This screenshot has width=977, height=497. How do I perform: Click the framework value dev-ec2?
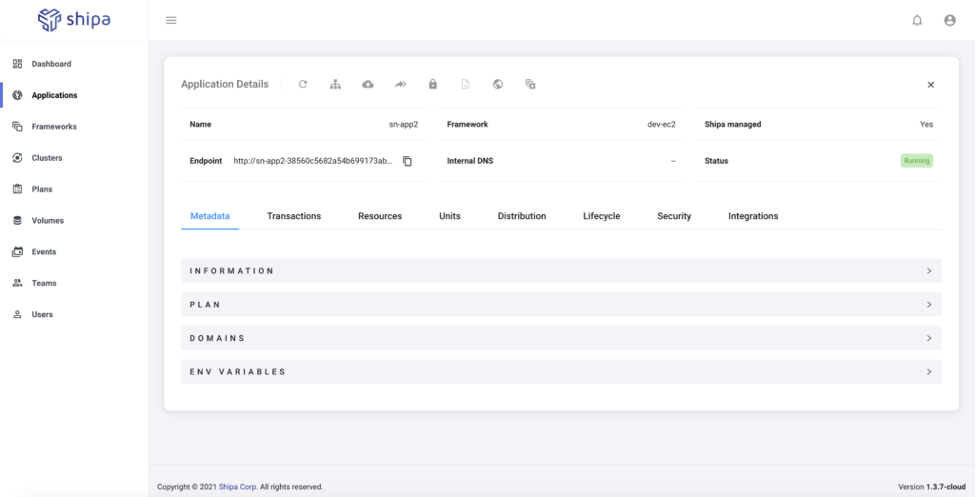[661, 125]
